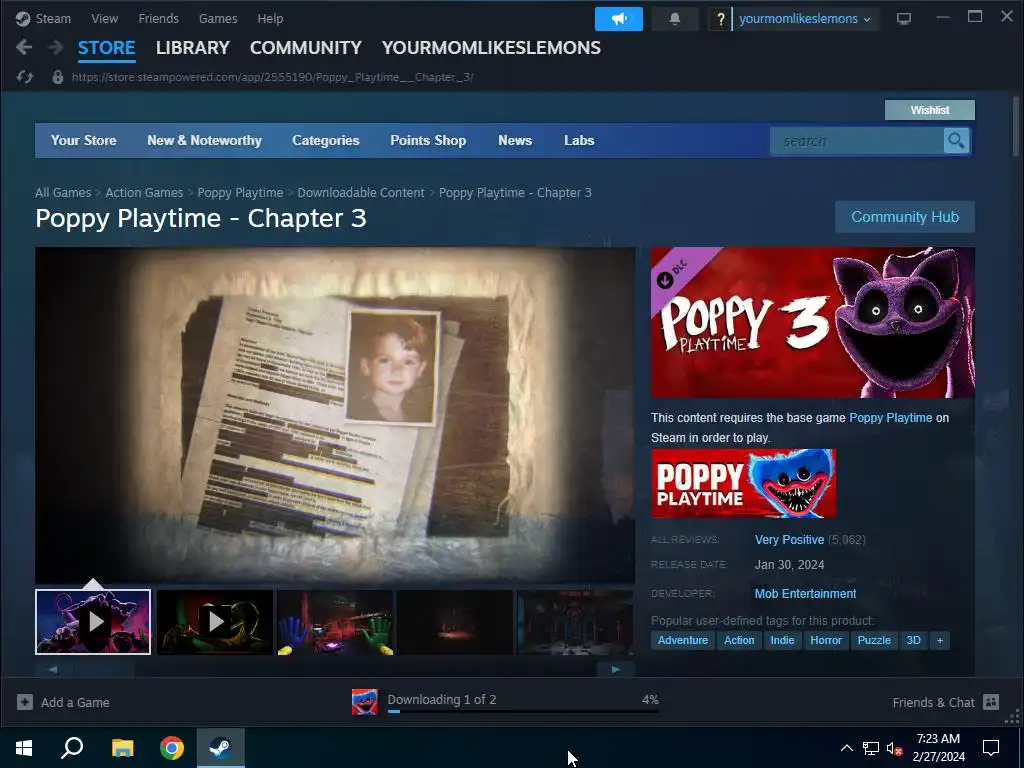Open the notifications bell

675,19
